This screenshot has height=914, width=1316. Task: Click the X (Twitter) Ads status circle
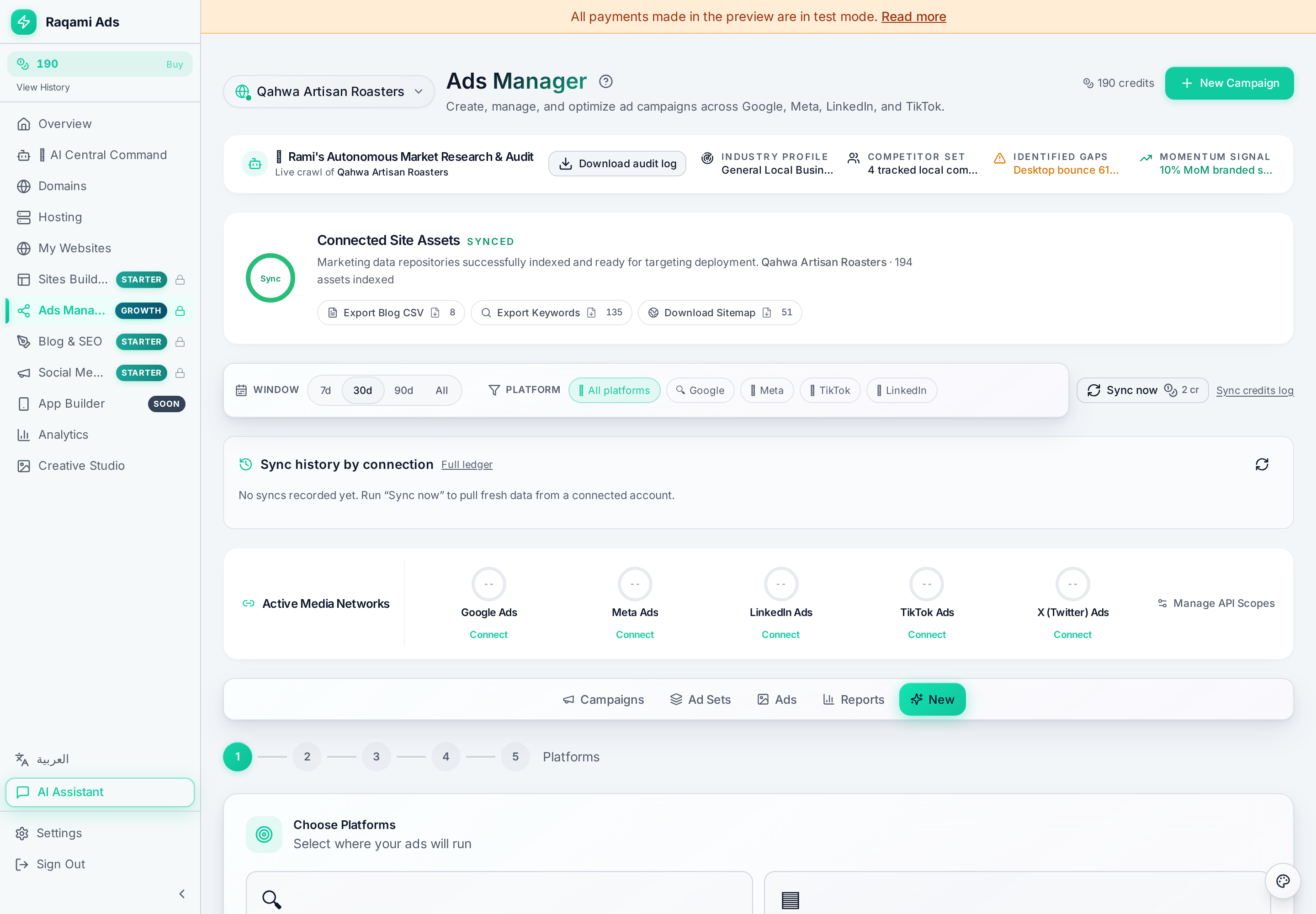pos(1072,584)
